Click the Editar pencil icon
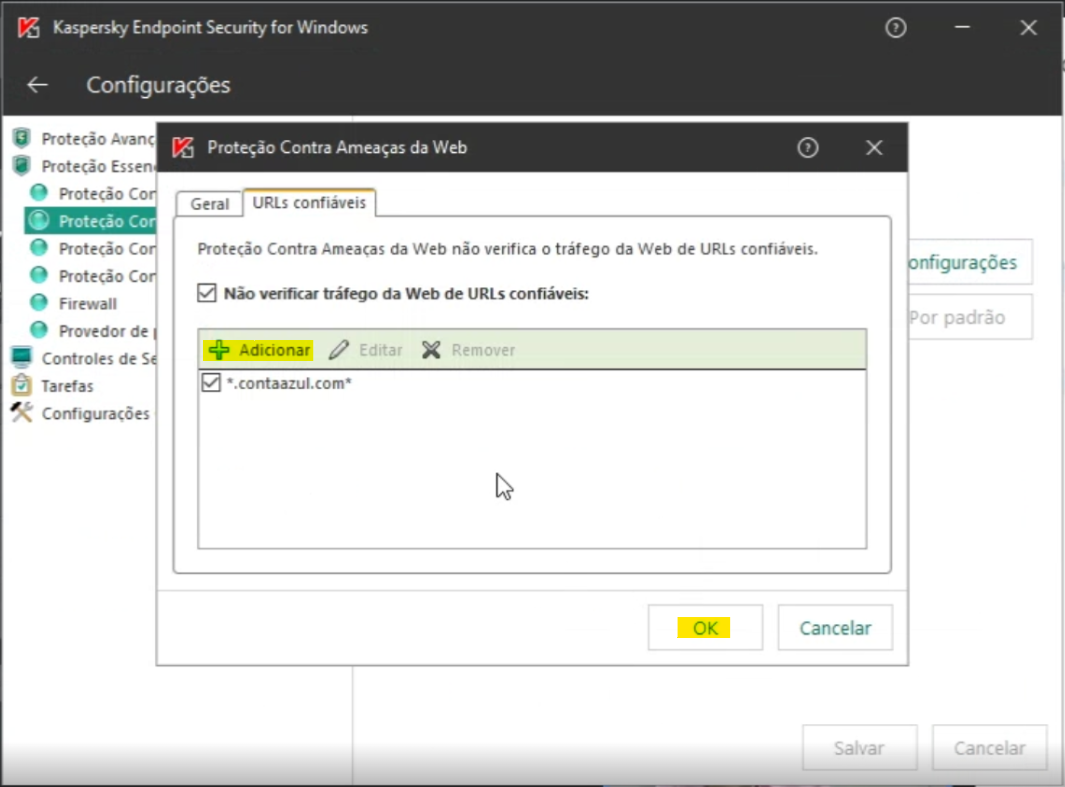This screenshot has height=787, width=1065. coord(338,350)
